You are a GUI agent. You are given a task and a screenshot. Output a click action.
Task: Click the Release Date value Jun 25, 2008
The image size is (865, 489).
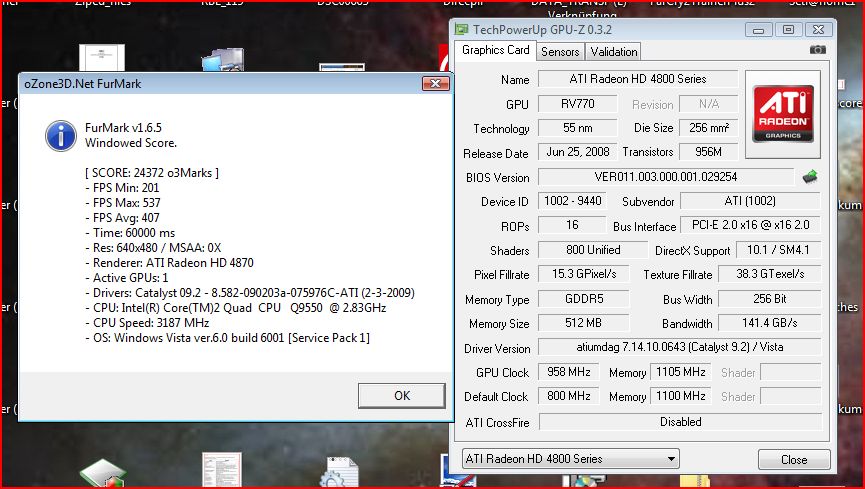tap(578, 152)
